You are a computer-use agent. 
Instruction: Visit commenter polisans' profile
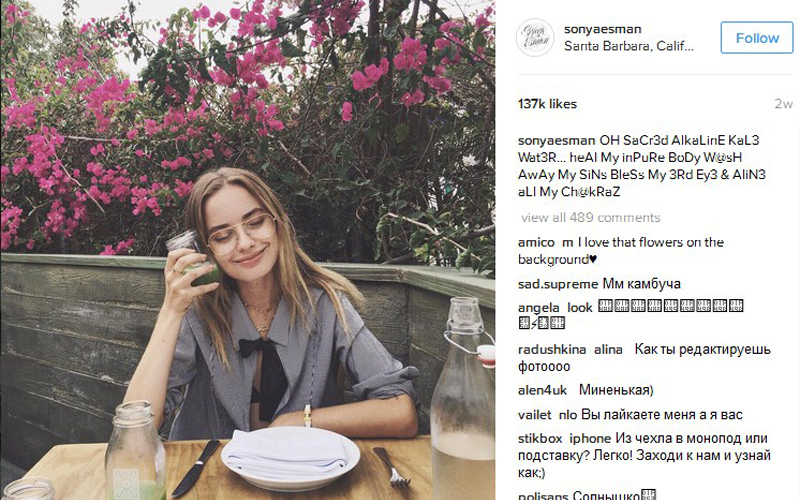pos(543,496)
